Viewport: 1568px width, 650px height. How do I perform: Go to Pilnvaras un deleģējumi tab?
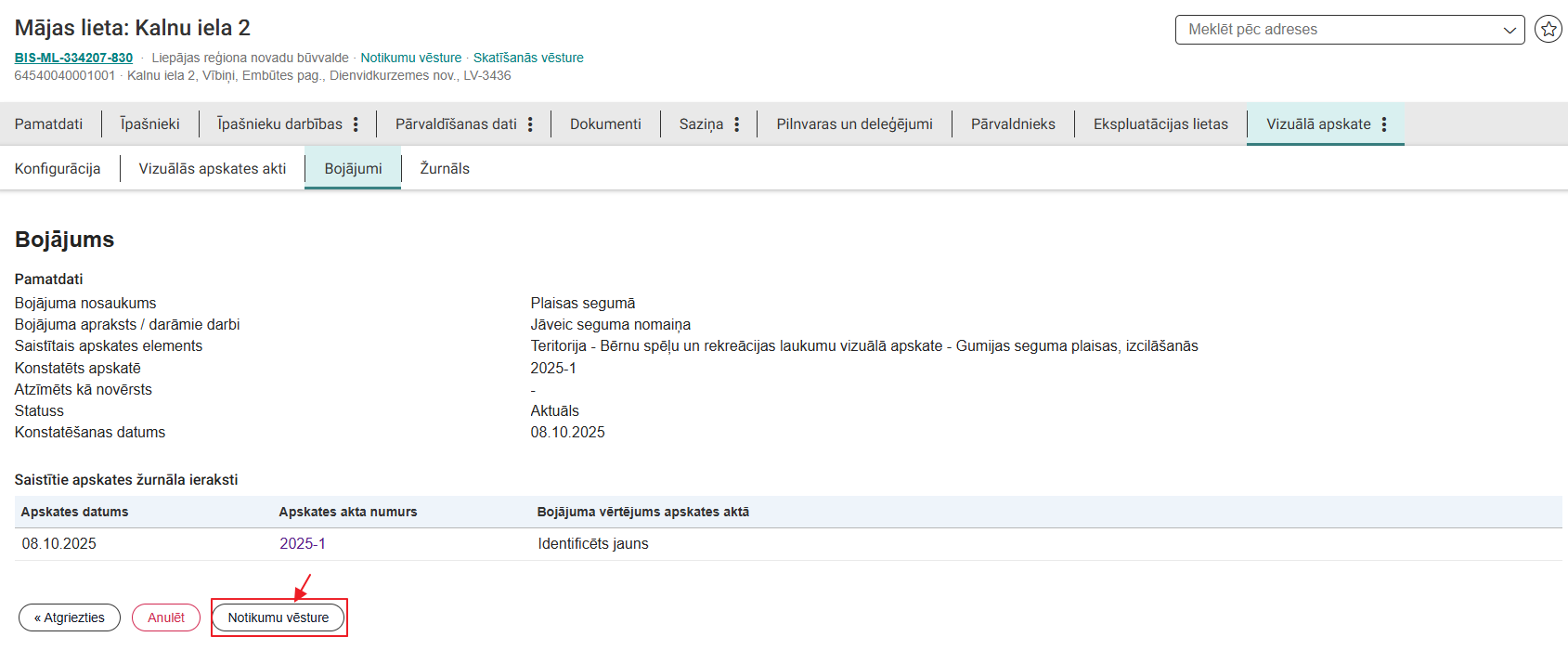pos(854,124)
